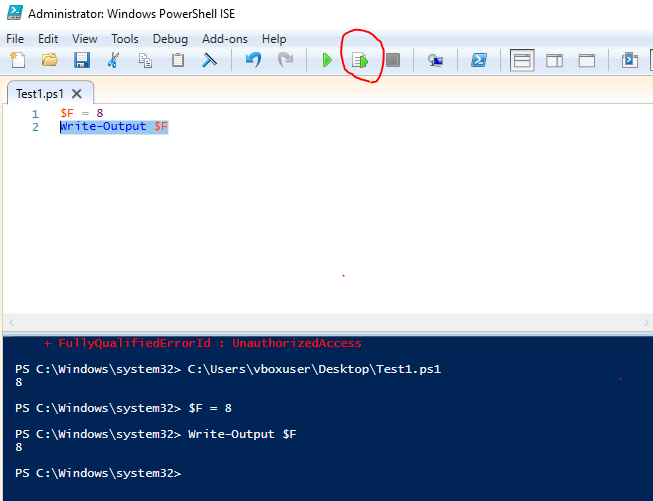Viewport: 653px width, 501px height.
Task: Show the script pane maximized layout
Action: click(587, 61)
